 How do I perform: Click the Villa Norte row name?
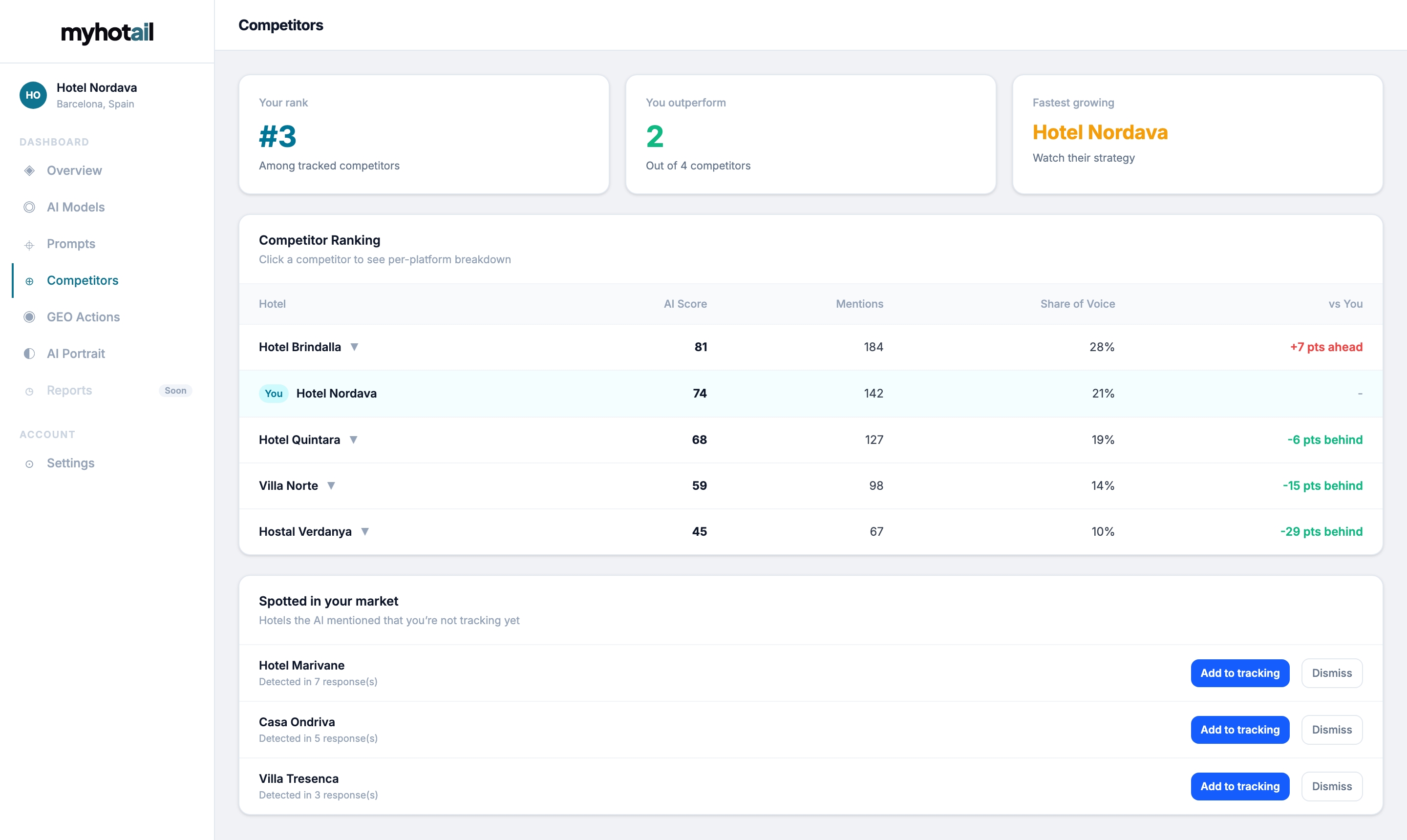tap(288, 485)
